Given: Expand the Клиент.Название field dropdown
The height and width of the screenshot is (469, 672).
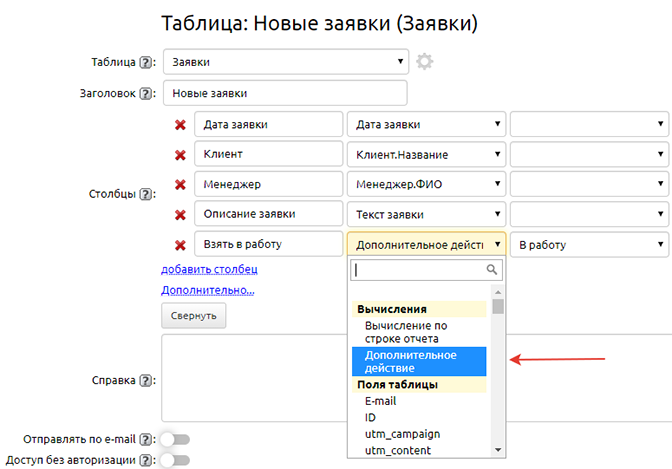Looking at the screenshot, I should coord(427,155).
